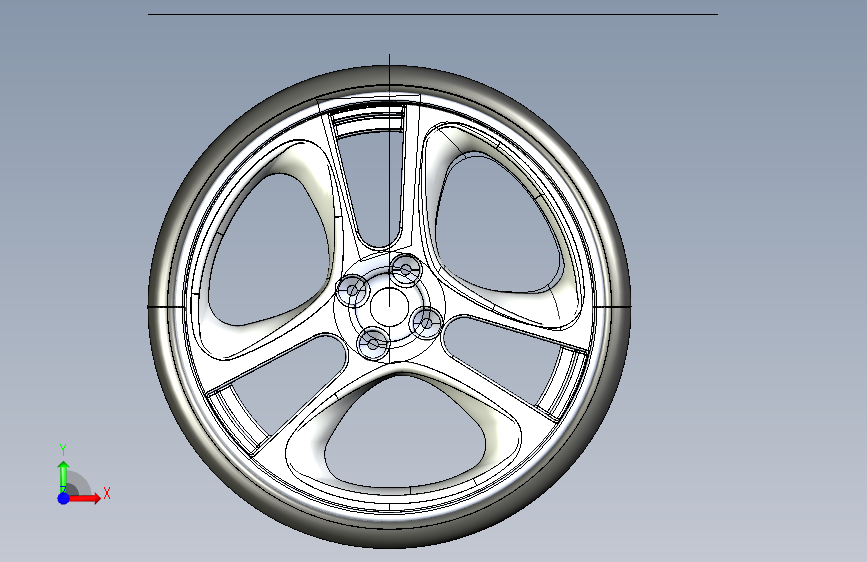The width and height of the screenshot is (867, 562).
Task: Select the left lug bolt hole
Action: 352,290
